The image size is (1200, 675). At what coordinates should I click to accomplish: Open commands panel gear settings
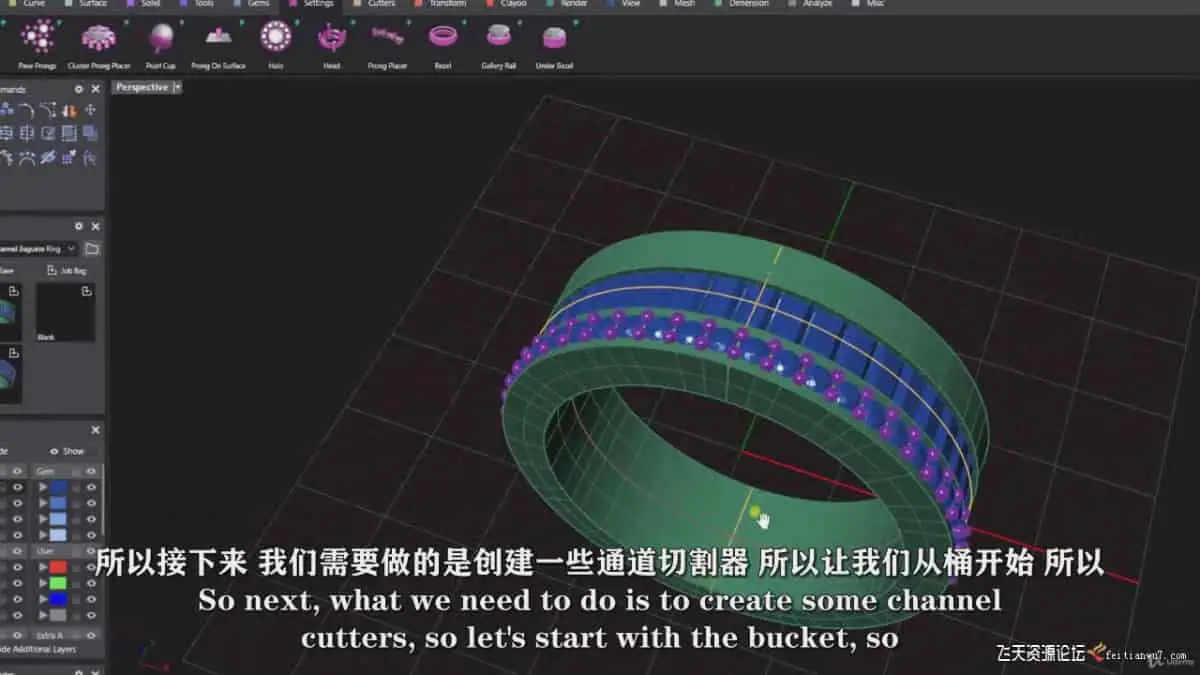tap(79, 89)
